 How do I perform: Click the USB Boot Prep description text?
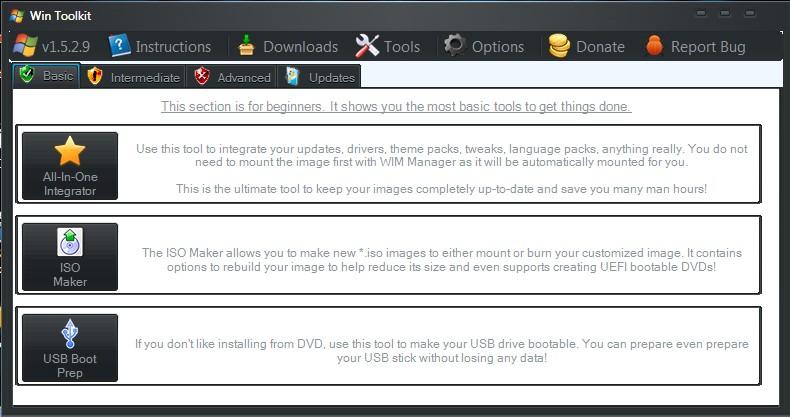click(441, 351)
